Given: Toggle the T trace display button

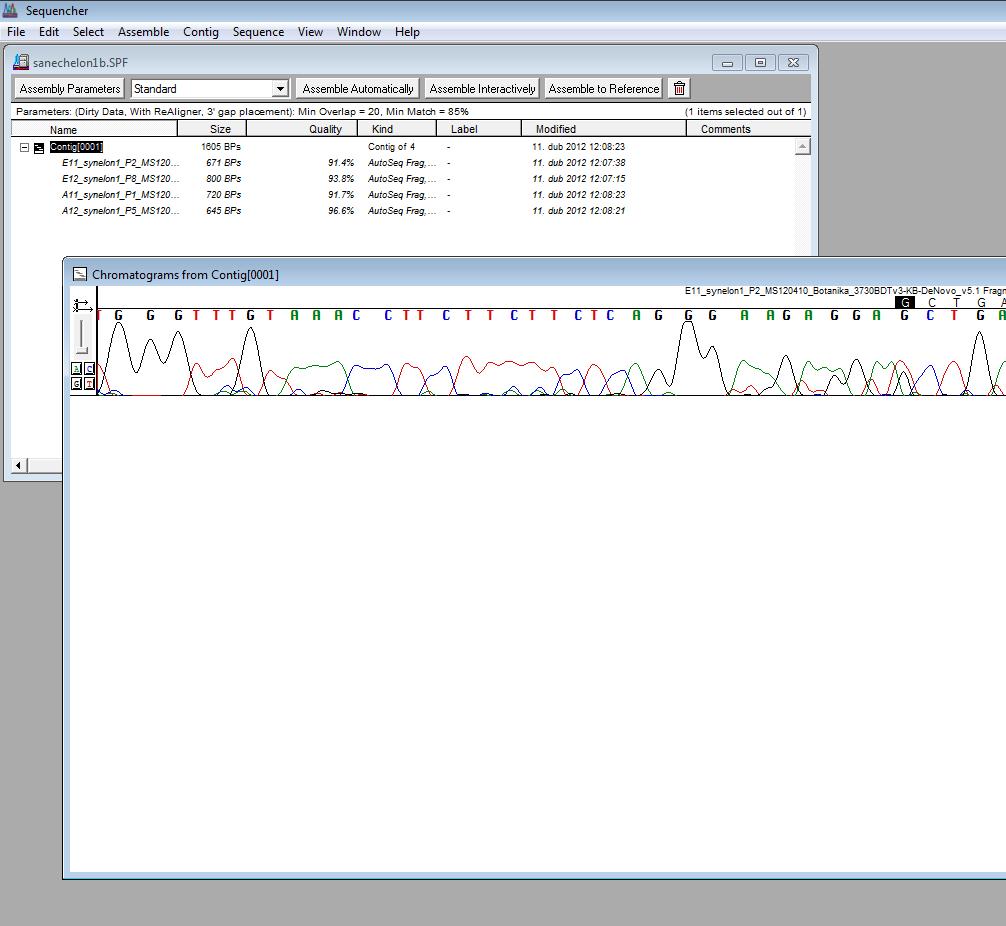Looking at the screenshot, I should (89, 383).
